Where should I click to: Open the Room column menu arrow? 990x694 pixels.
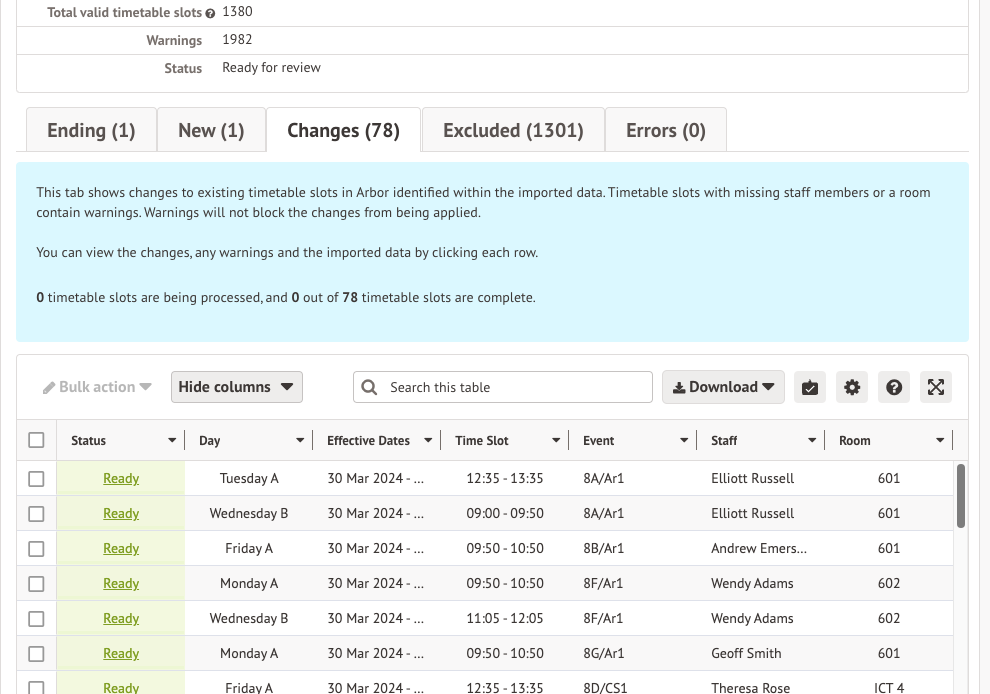(940, 440)
